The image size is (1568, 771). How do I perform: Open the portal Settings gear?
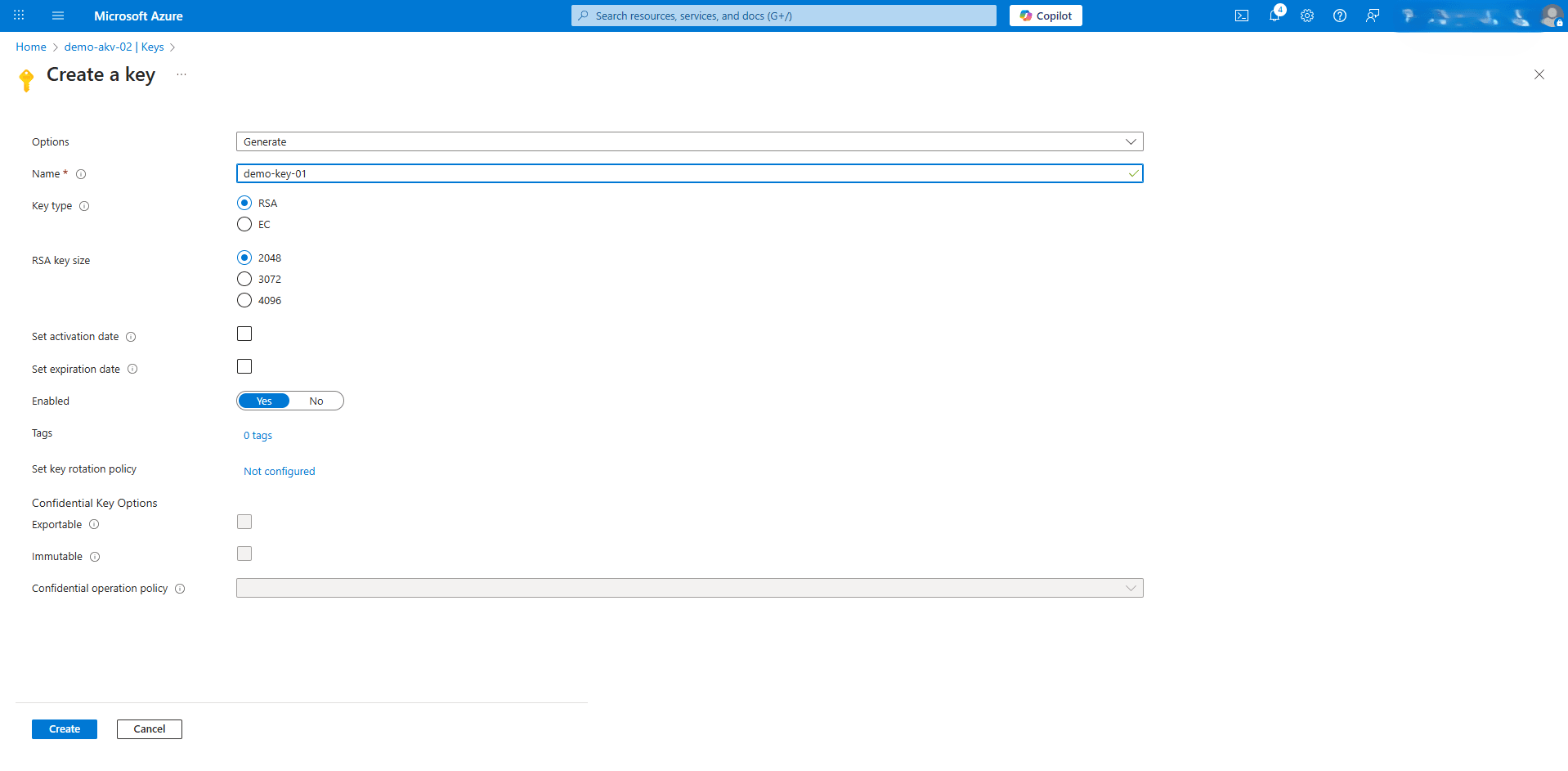pyautogui.click(x=1306, y=16)
